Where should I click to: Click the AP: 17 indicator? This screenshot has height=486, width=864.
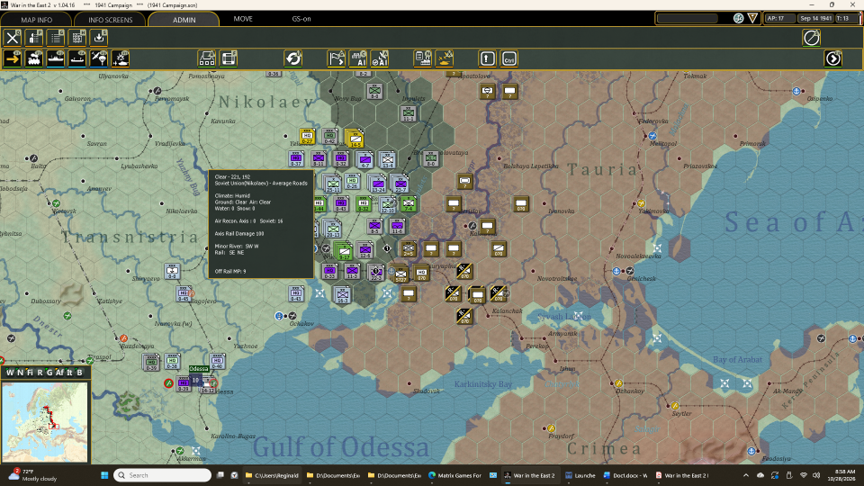779,18
